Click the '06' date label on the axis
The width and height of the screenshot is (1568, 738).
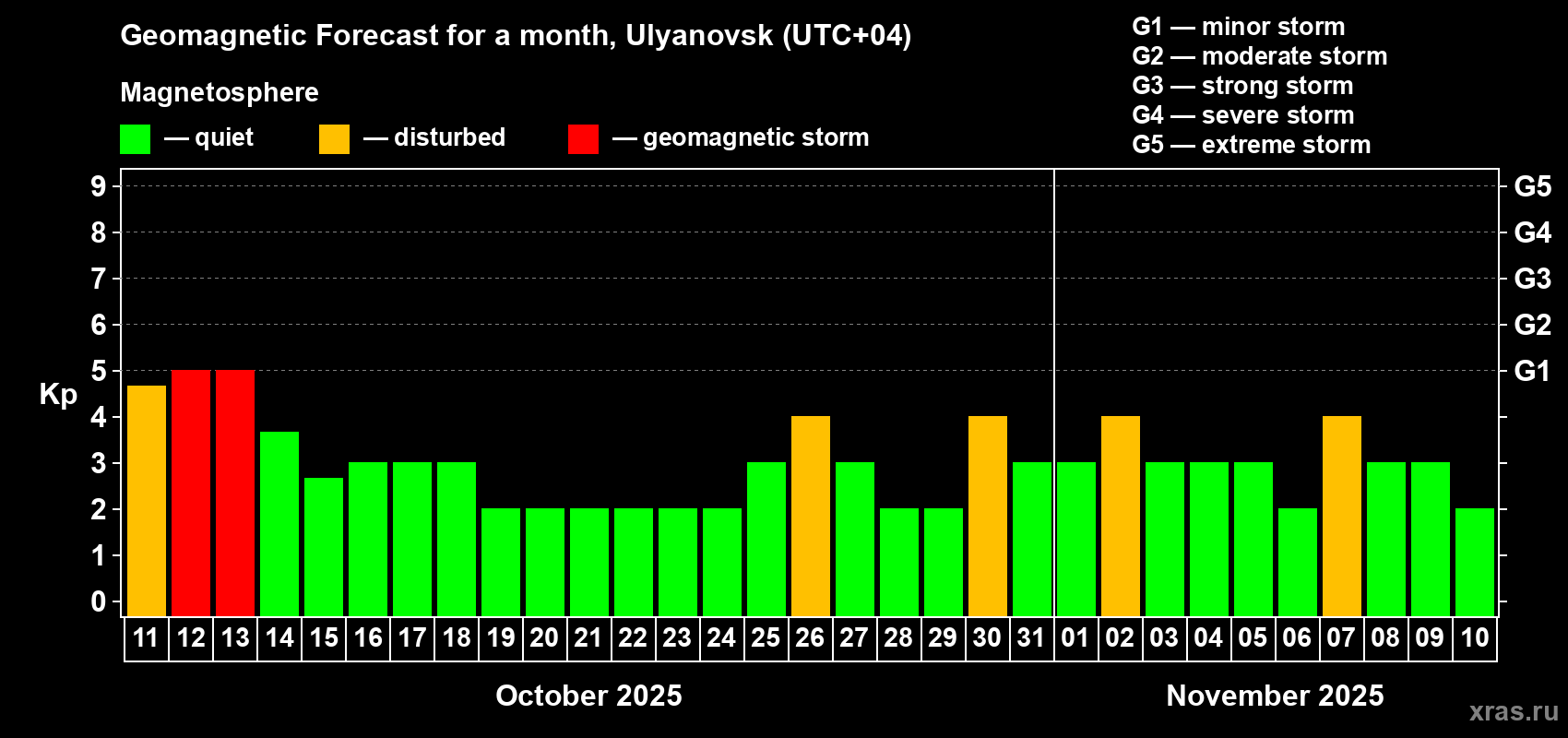click(1297, 637)
